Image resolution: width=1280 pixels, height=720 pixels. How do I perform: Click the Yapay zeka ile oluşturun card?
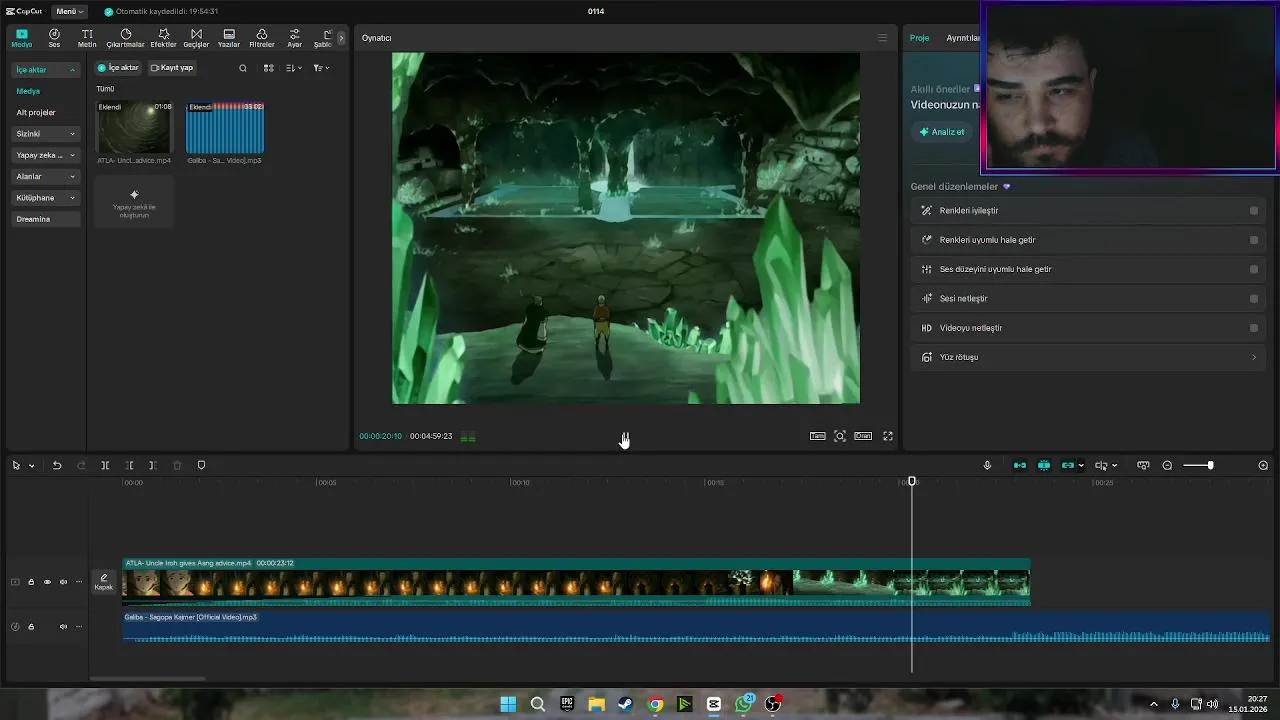(x=134, y=201)
